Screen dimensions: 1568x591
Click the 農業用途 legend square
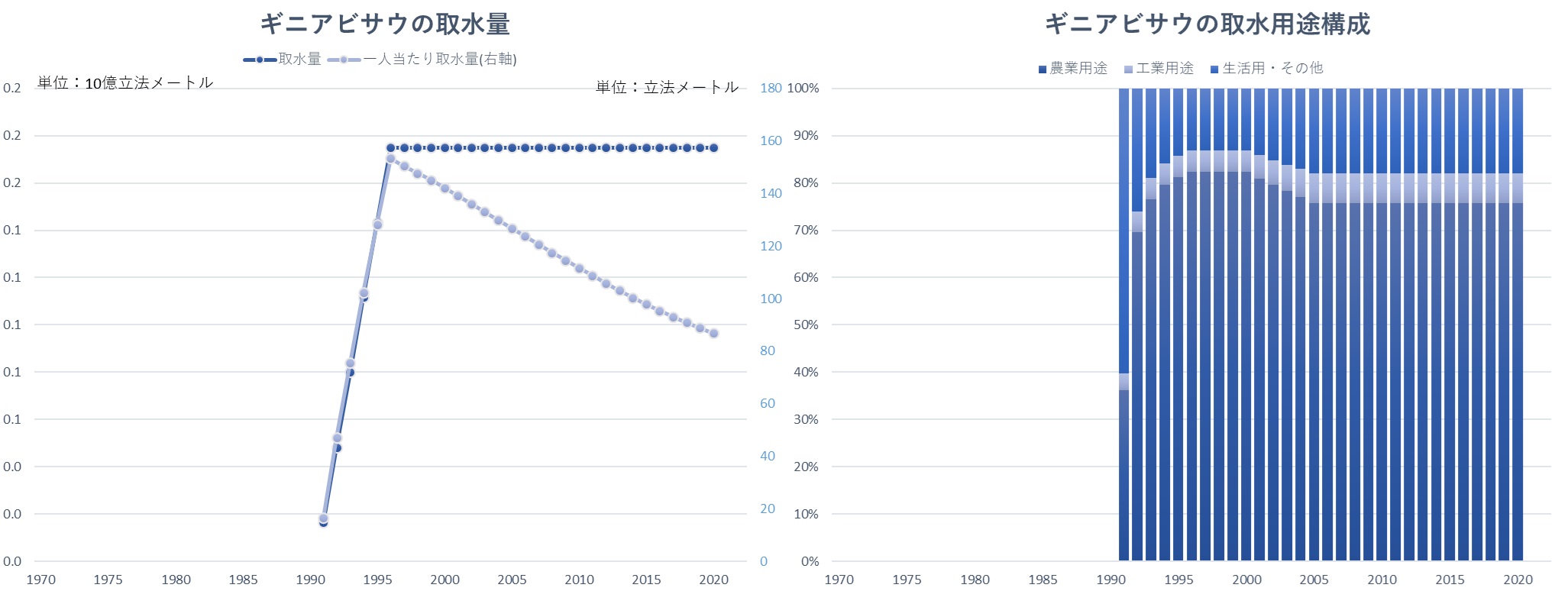coord(1042,69)
